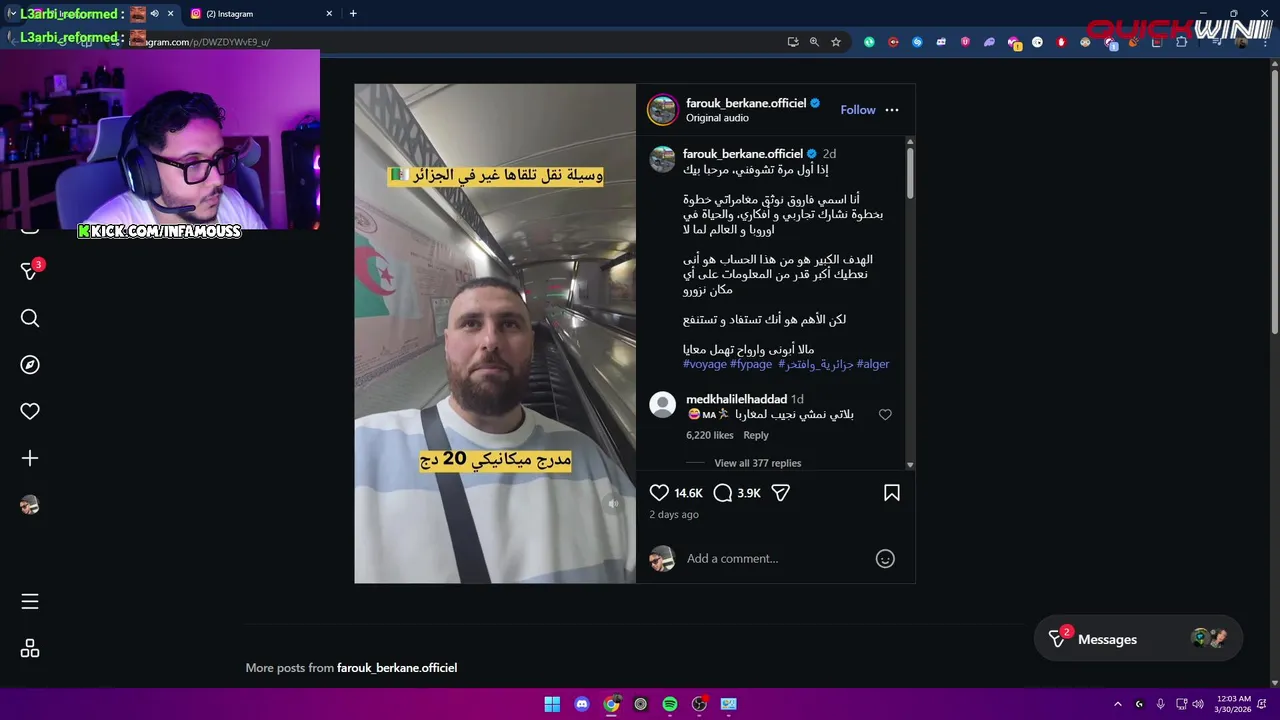
Task: Create new post with plus icon
Action: click(30, 458)
